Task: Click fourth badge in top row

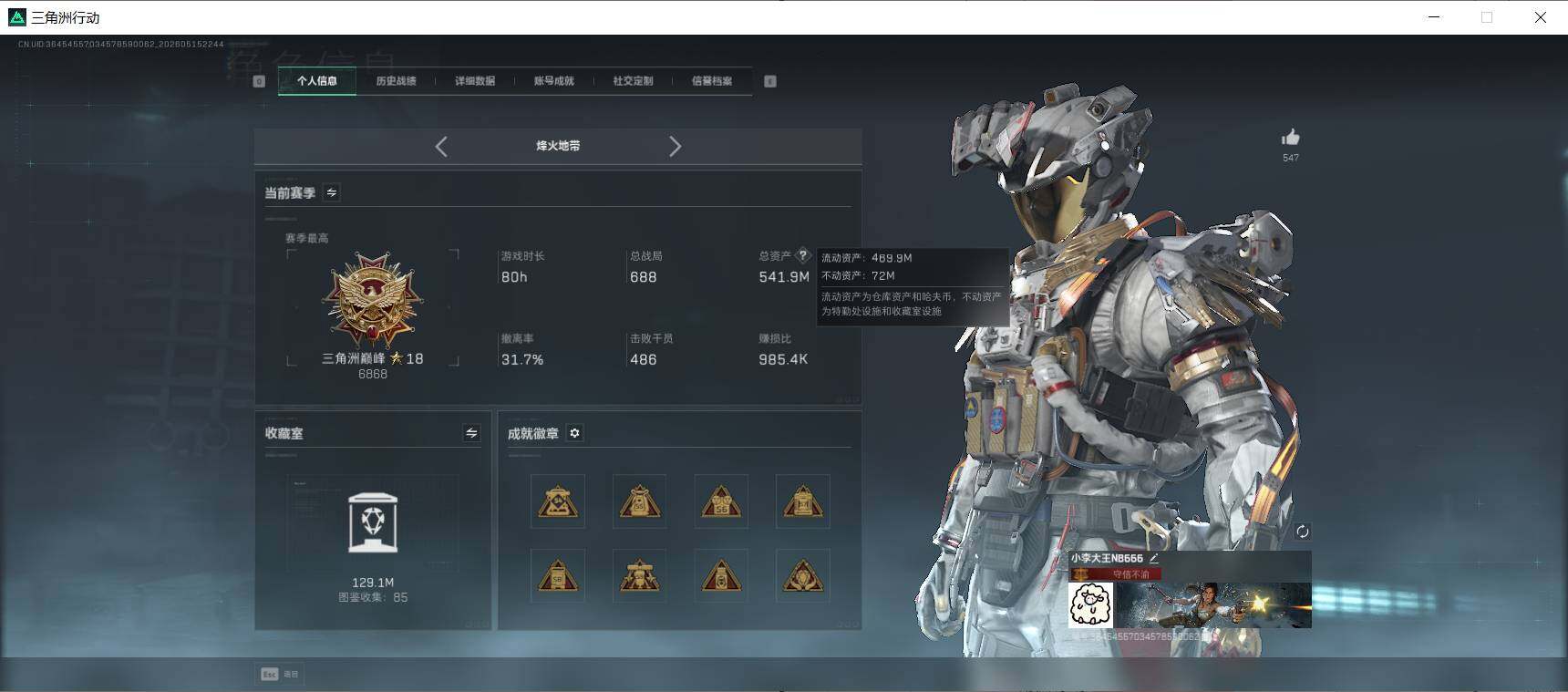Action: tap(803, 501)
